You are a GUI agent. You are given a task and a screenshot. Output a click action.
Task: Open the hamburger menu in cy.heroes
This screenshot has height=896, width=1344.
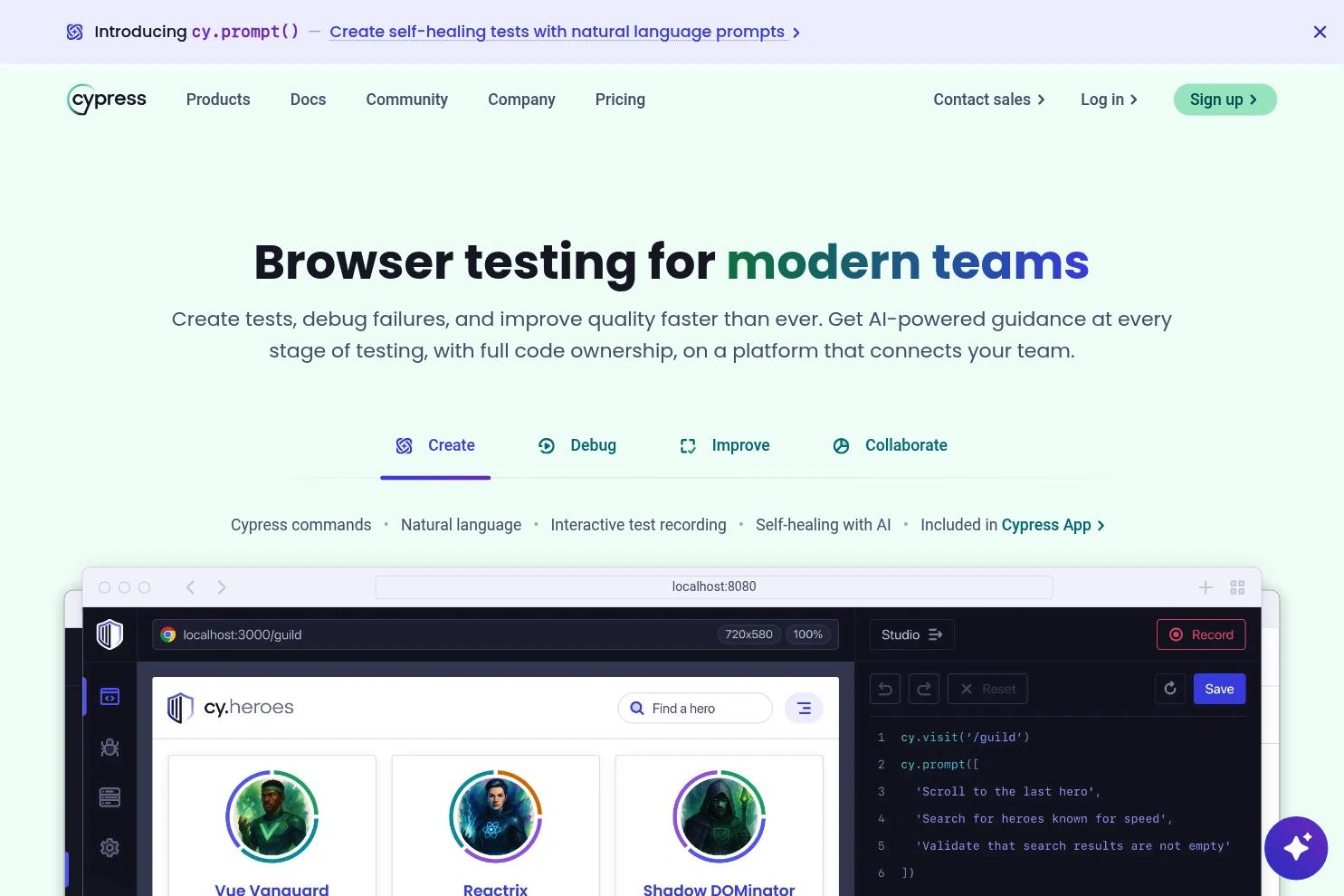pyautogui.click(x=804, y=709)
